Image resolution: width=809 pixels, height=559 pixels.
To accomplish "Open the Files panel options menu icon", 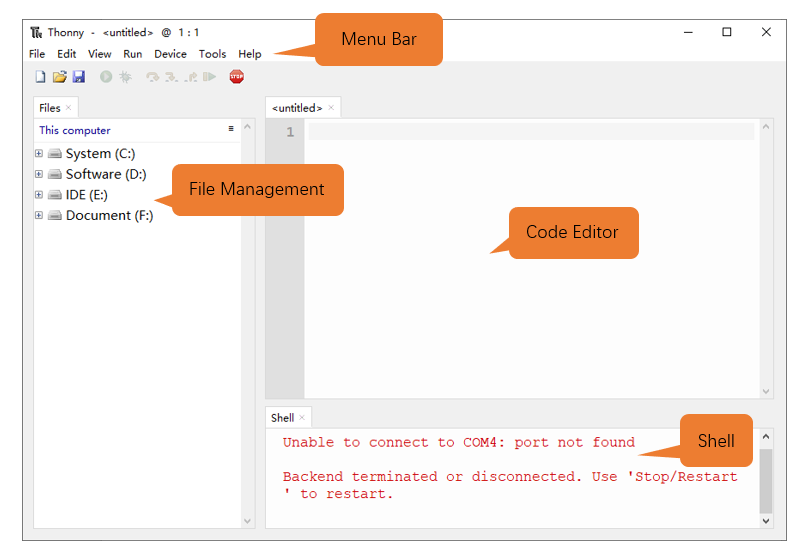I will pos(231,129).
